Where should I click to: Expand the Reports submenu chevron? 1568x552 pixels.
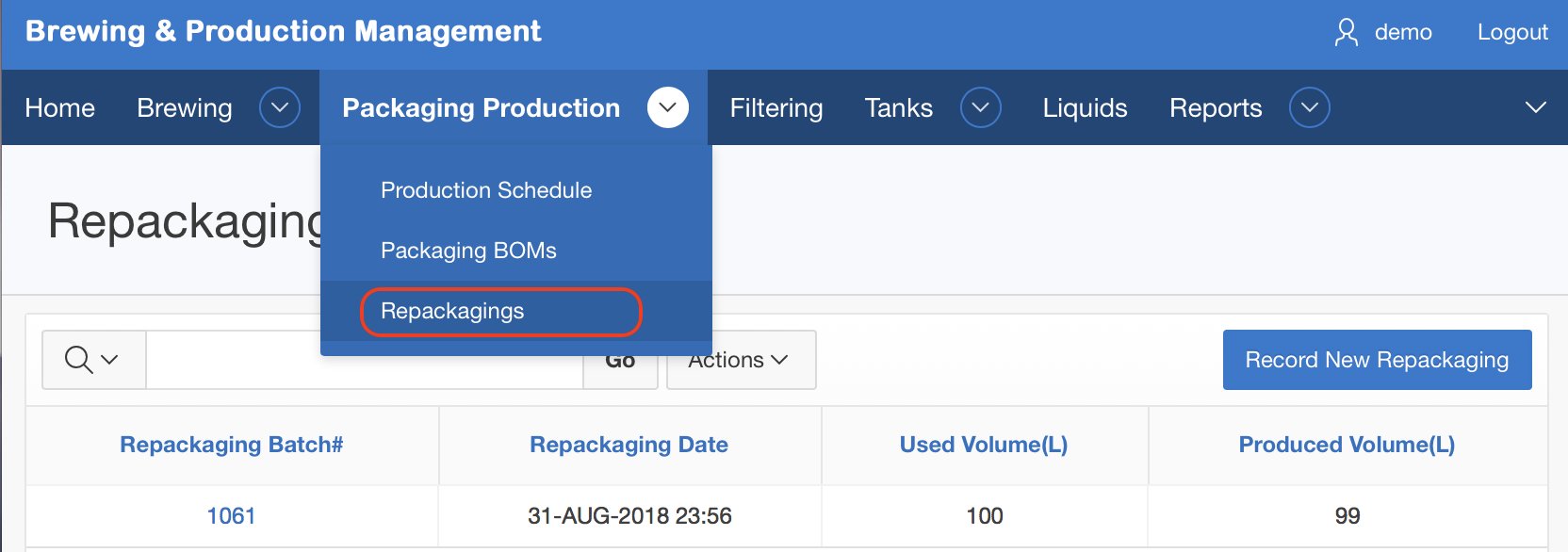(1309, 107)
